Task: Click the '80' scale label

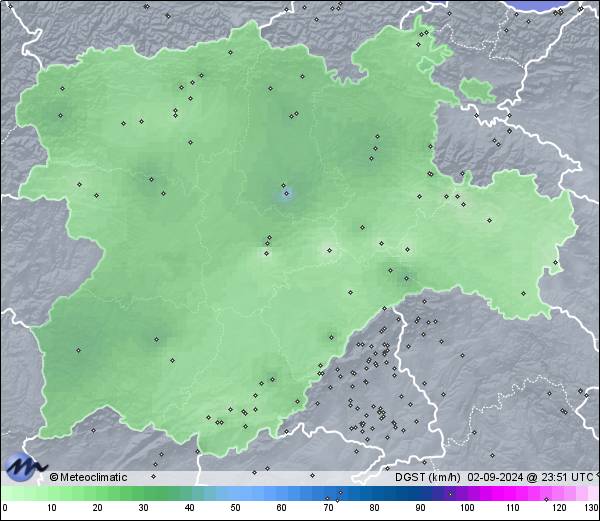Action: click(x=375, y=508)
